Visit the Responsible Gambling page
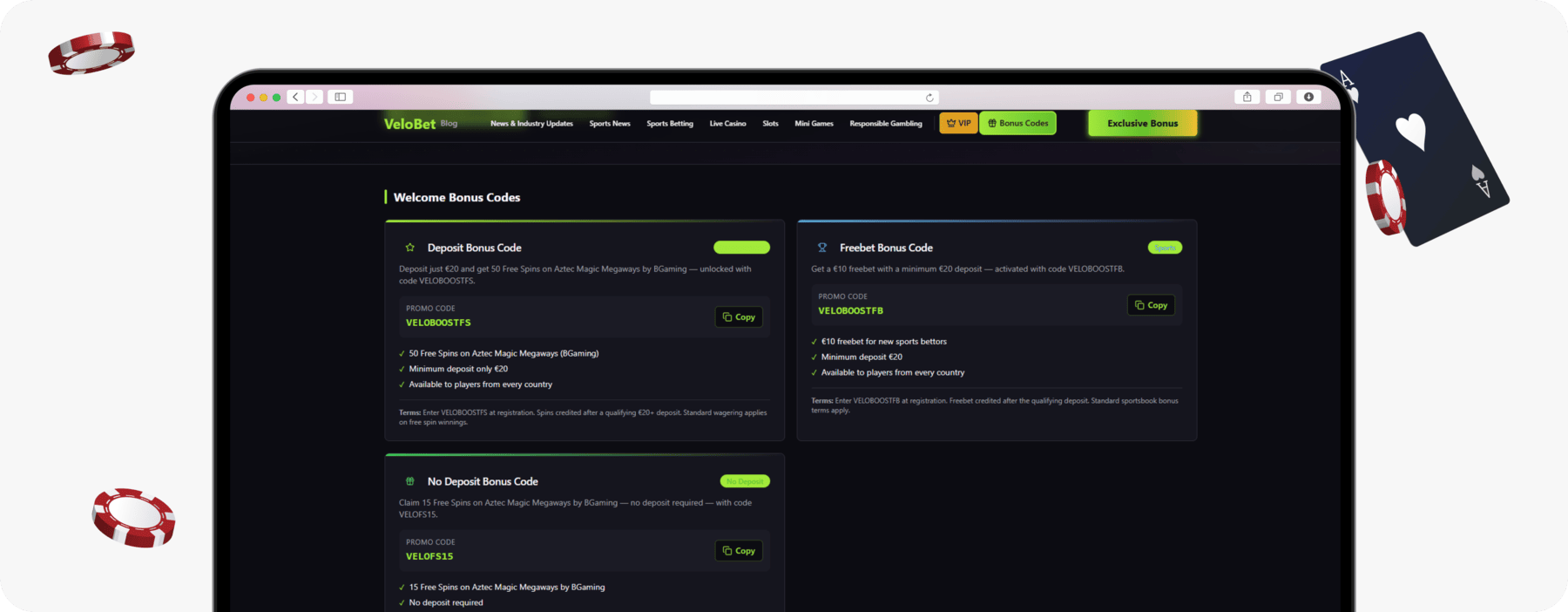Viewport: 1568px width, 612px height. click(886, 124)
